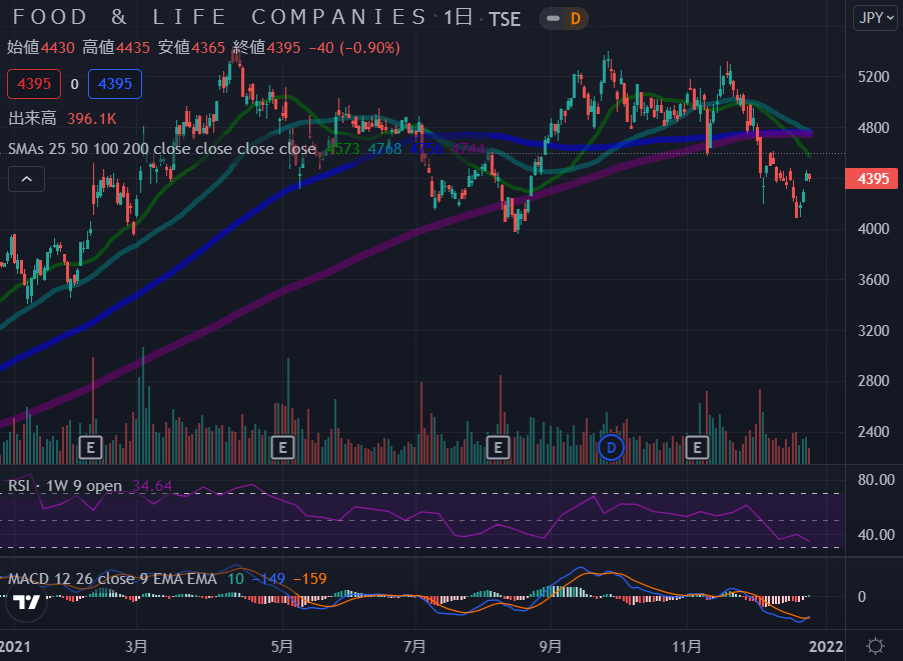Click the red 4395 price-axis label
This screenshot has width=903, height=661.
pos(871,178)
